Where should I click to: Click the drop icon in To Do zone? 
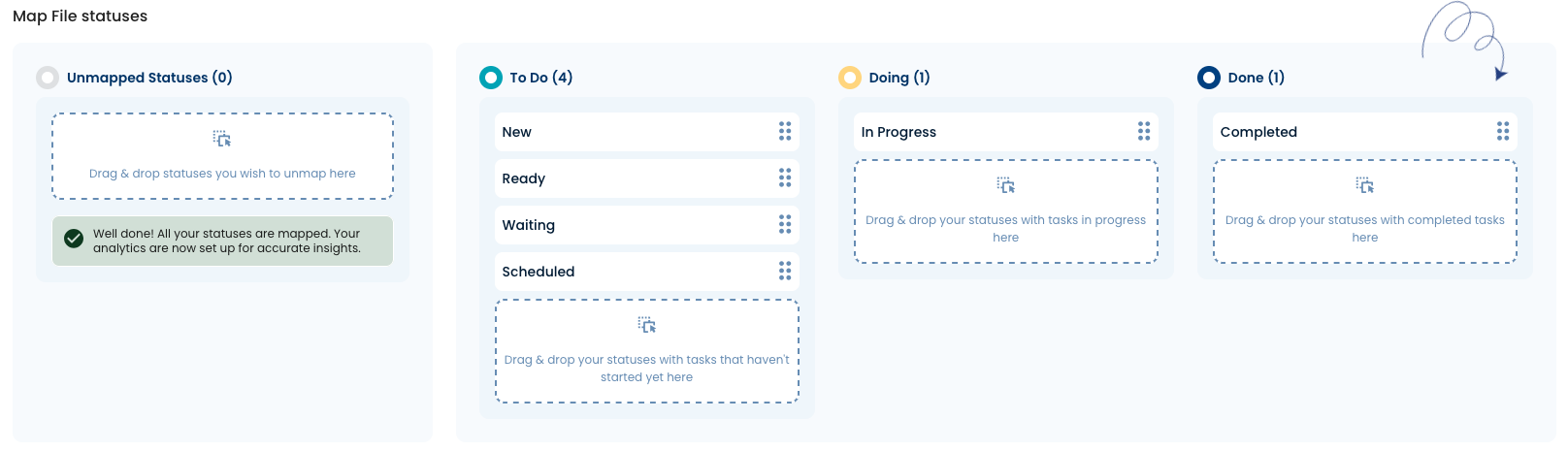(647, 325)
